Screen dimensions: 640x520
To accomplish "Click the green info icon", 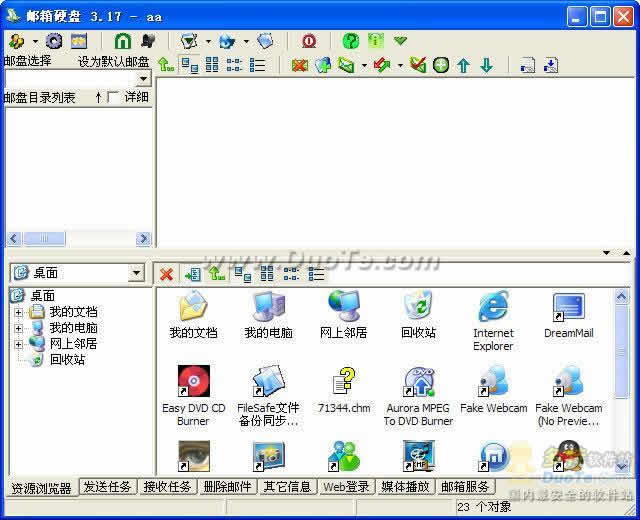I will click(x=376, y=41).
